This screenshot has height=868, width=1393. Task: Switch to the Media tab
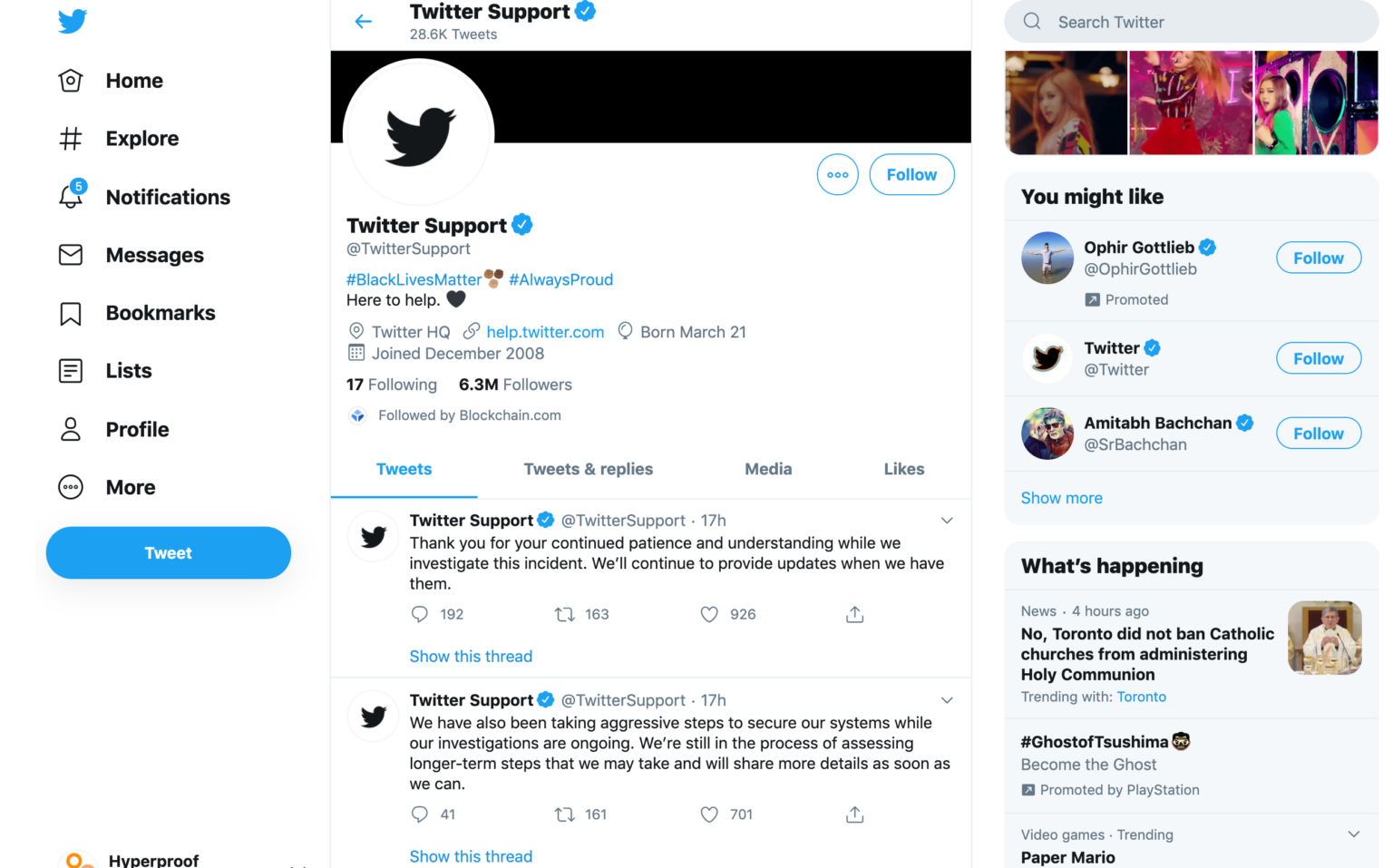point(767,469)
